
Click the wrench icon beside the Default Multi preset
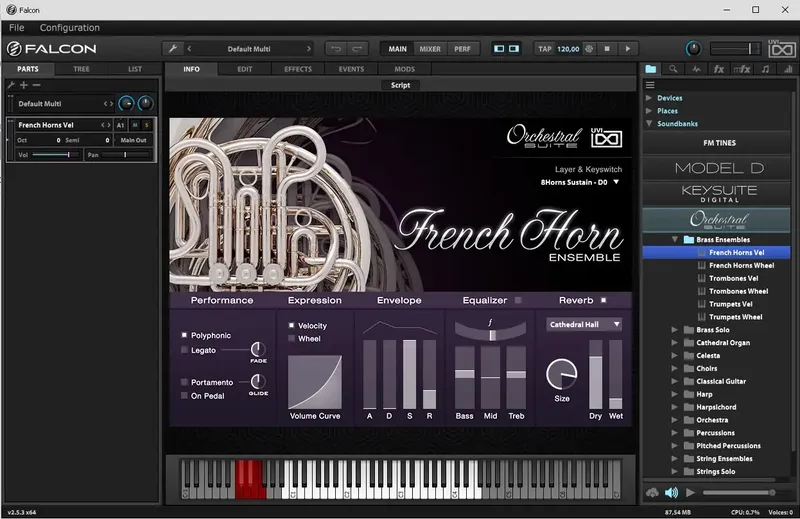pos(173,49)
